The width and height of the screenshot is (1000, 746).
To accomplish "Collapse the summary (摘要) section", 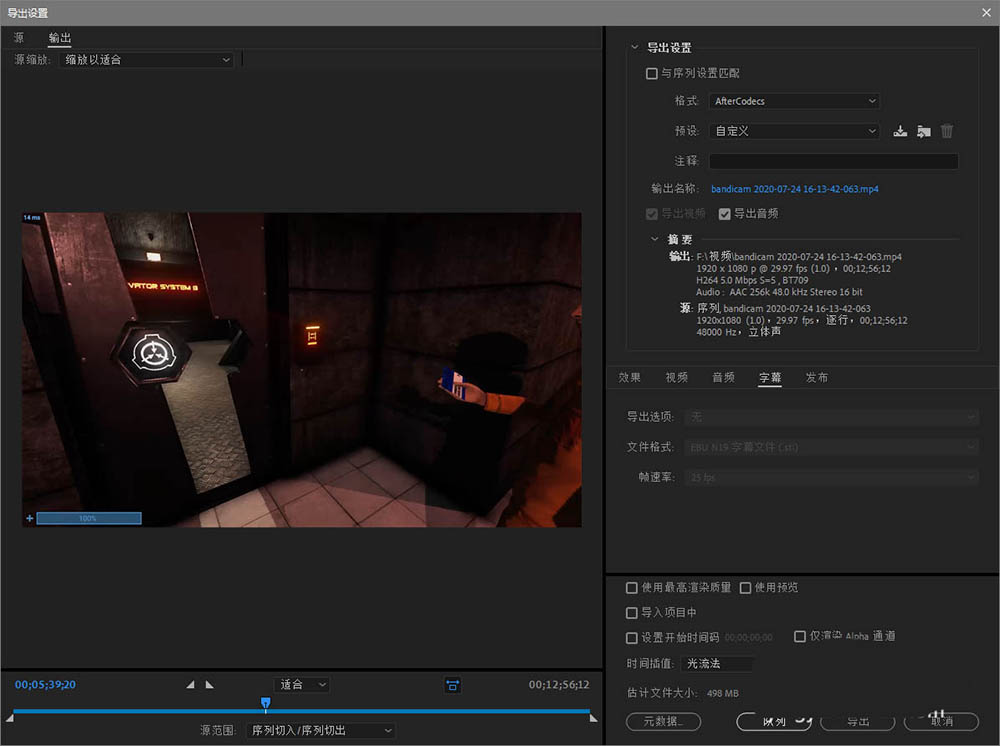I will pyautogui.click(x=654, y=239).
